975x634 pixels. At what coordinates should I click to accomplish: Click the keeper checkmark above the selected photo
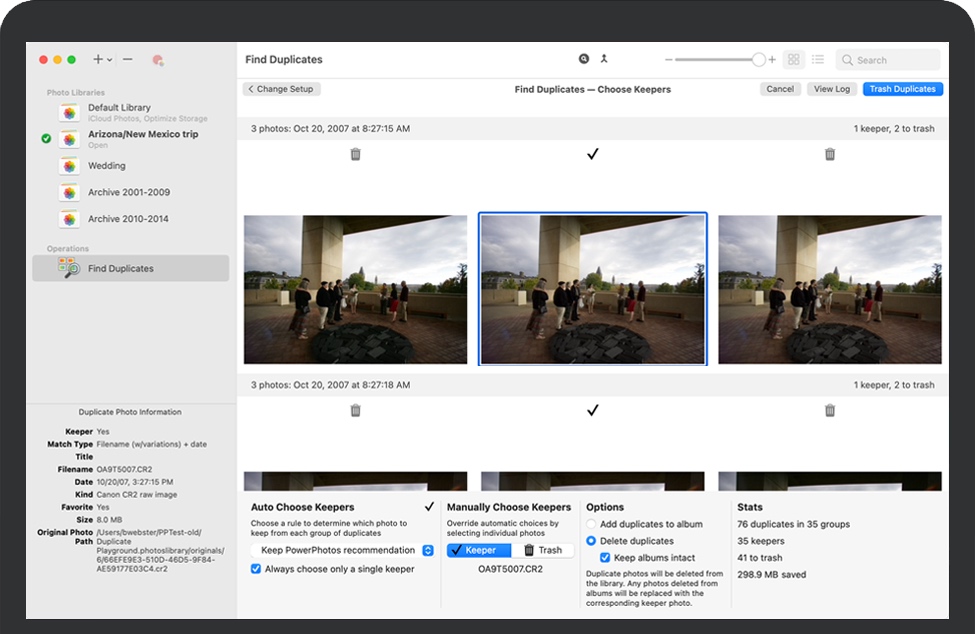(x=592, y=154)
